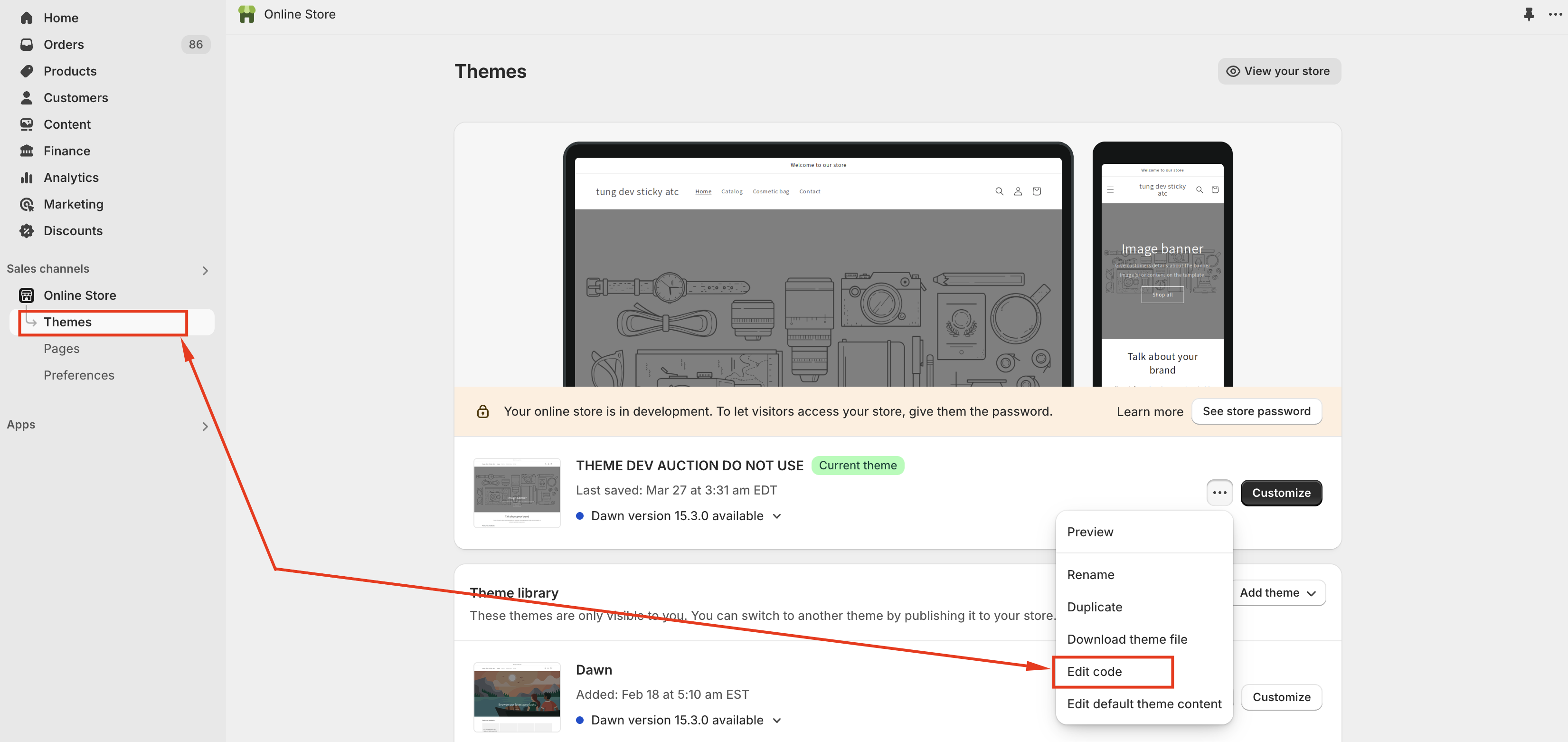Click the Discounts badge icon
1568x742 pixels.
point(26,231)
